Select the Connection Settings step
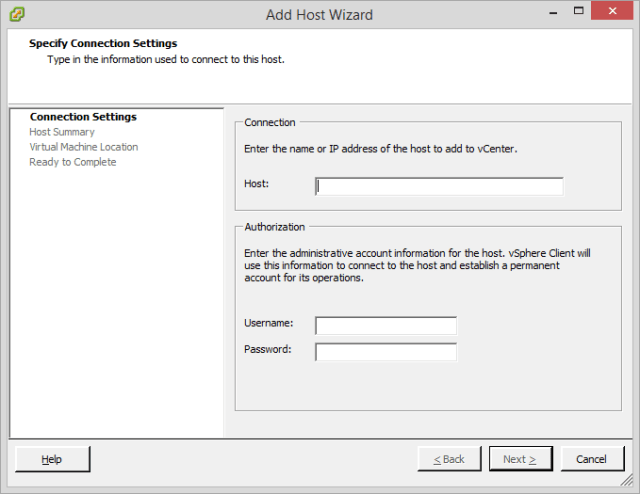This screenshot has height=494, width=640. click(x=83, y=117)
